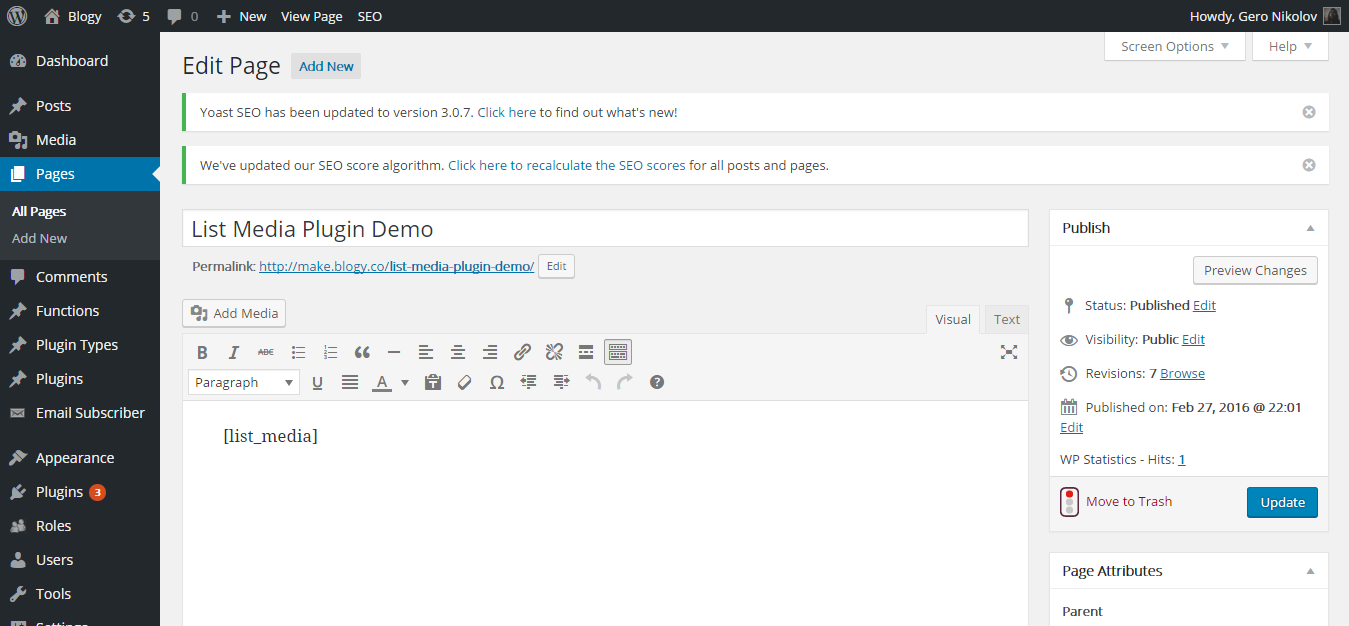Open the editor keyboard shortcuts help icon
The image size is (1349, 626).
pyautogui.click(x=657, y=382)
